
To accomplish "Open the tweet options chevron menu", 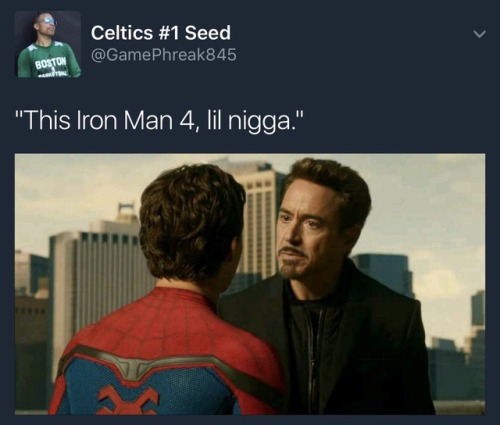I will (479, 34).
